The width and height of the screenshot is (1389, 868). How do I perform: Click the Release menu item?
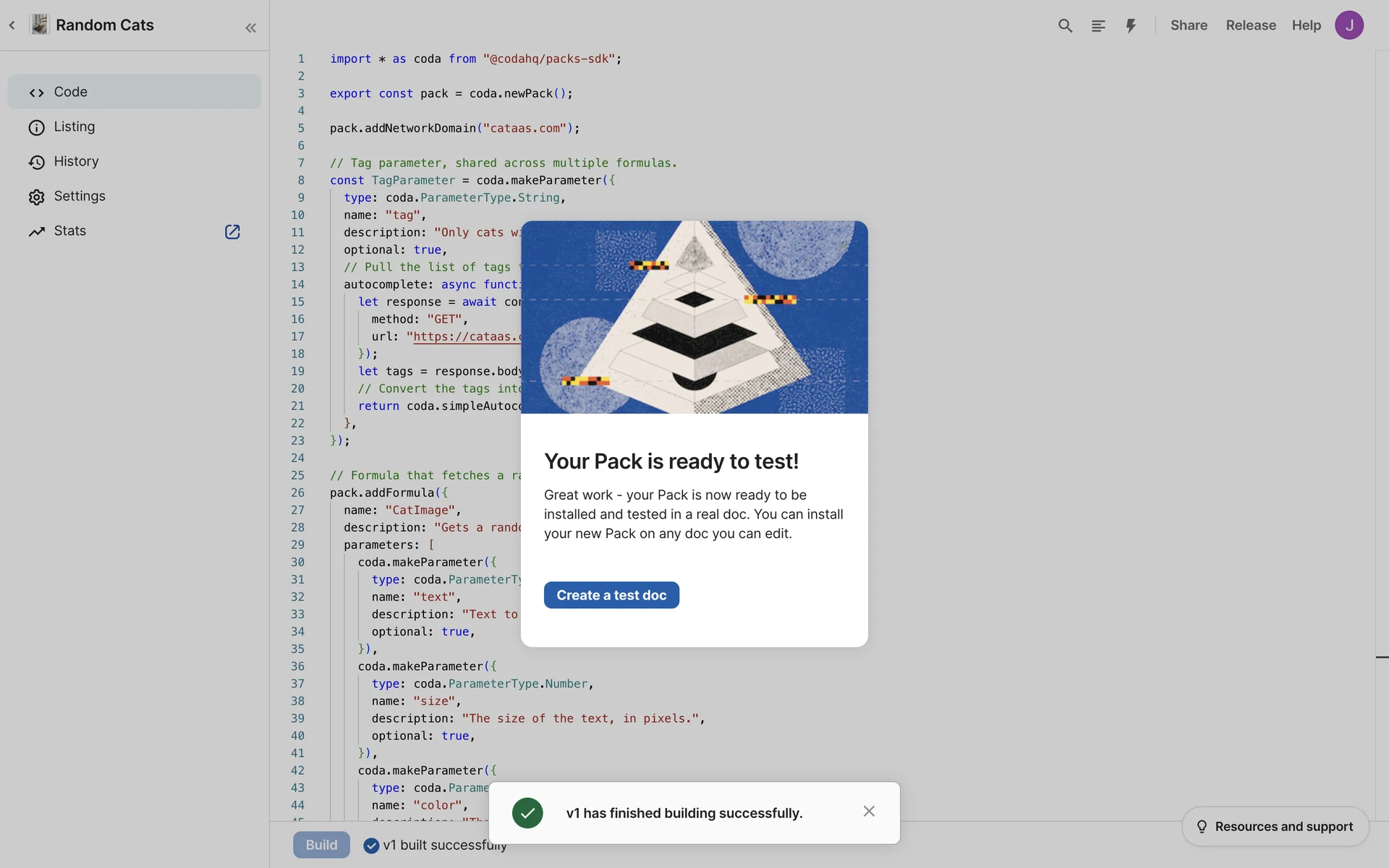pyautogui.click(x=1251, y=25)
